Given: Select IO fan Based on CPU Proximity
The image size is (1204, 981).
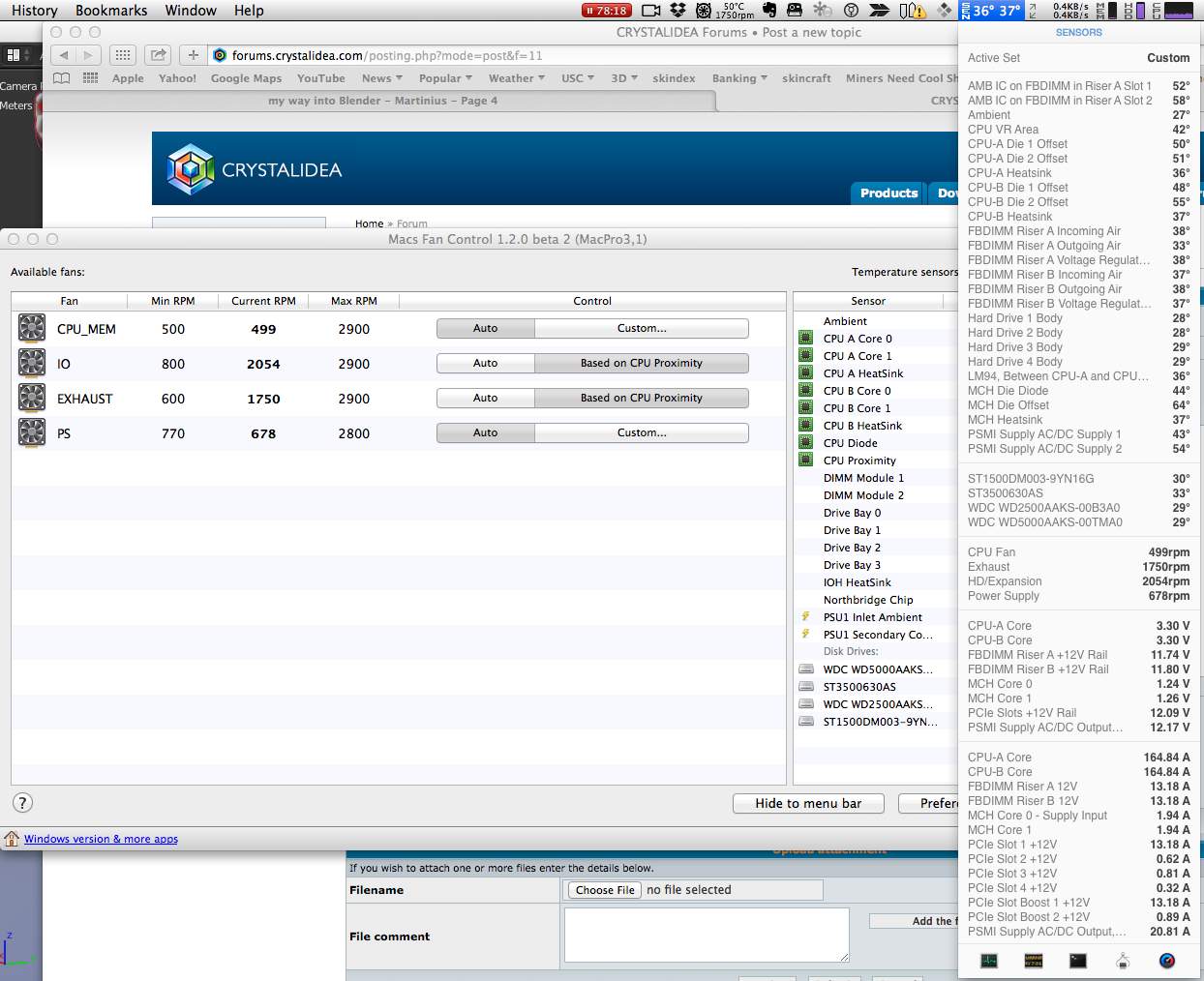Looking at the screenshot, I should [642, 363].
